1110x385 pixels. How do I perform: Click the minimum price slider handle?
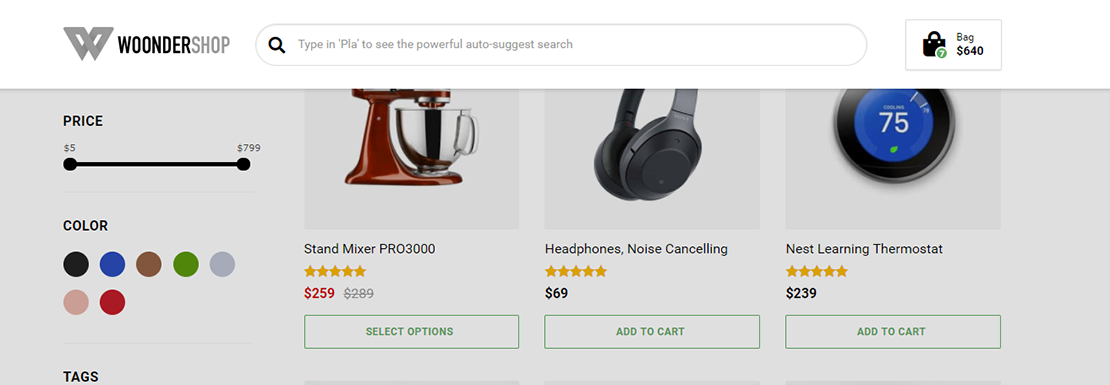point(69,164)
